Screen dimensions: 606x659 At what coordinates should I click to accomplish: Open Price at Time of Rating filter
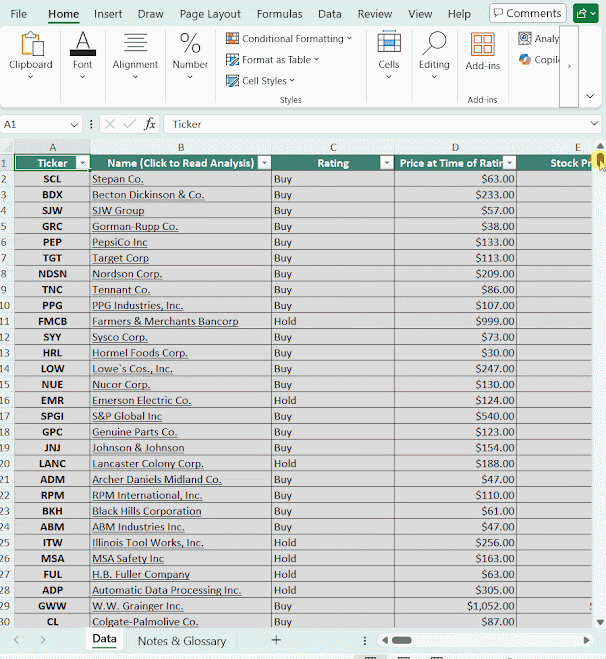click(x=509, y=163)
